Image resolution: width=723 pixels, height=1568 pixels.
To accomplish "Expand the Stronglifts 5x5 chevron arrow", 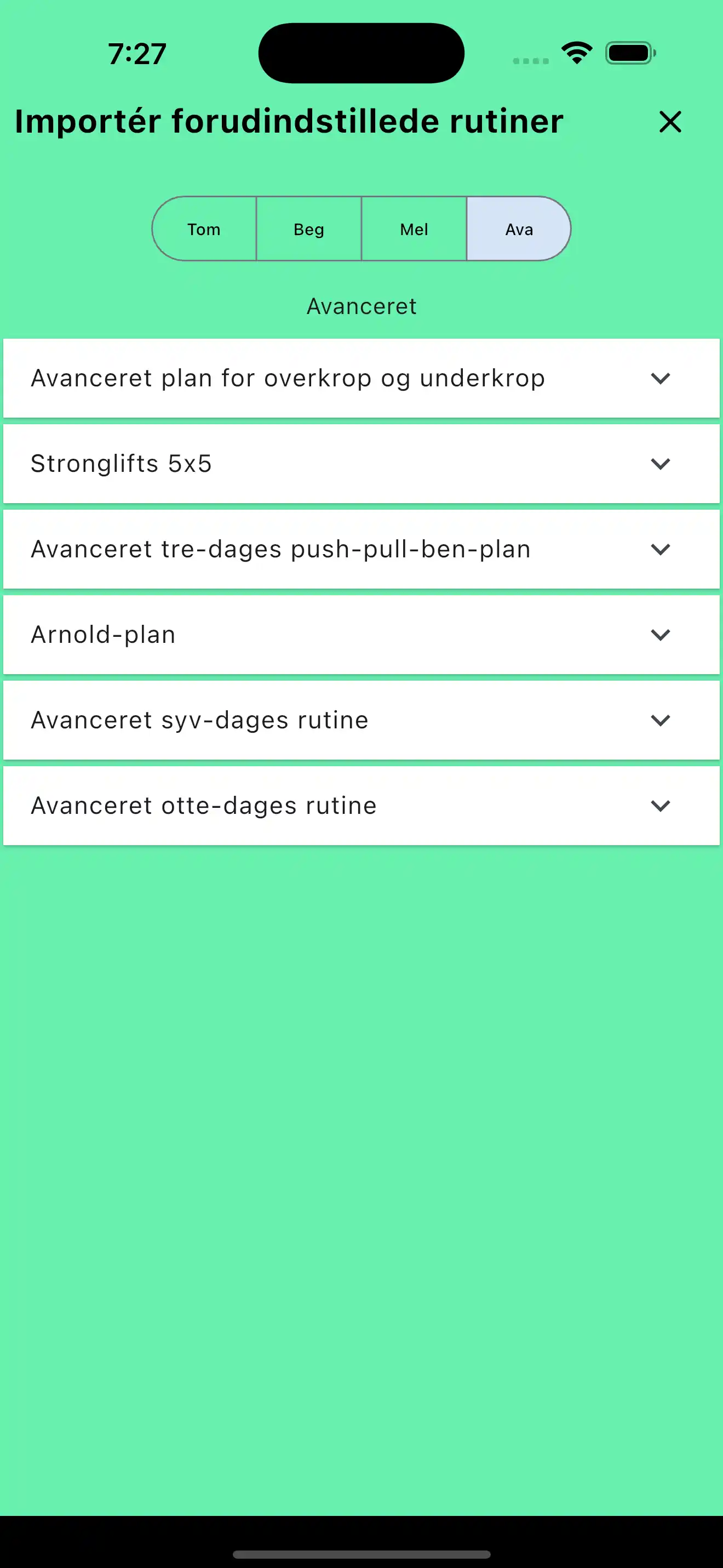I will [x=661, y=464].
